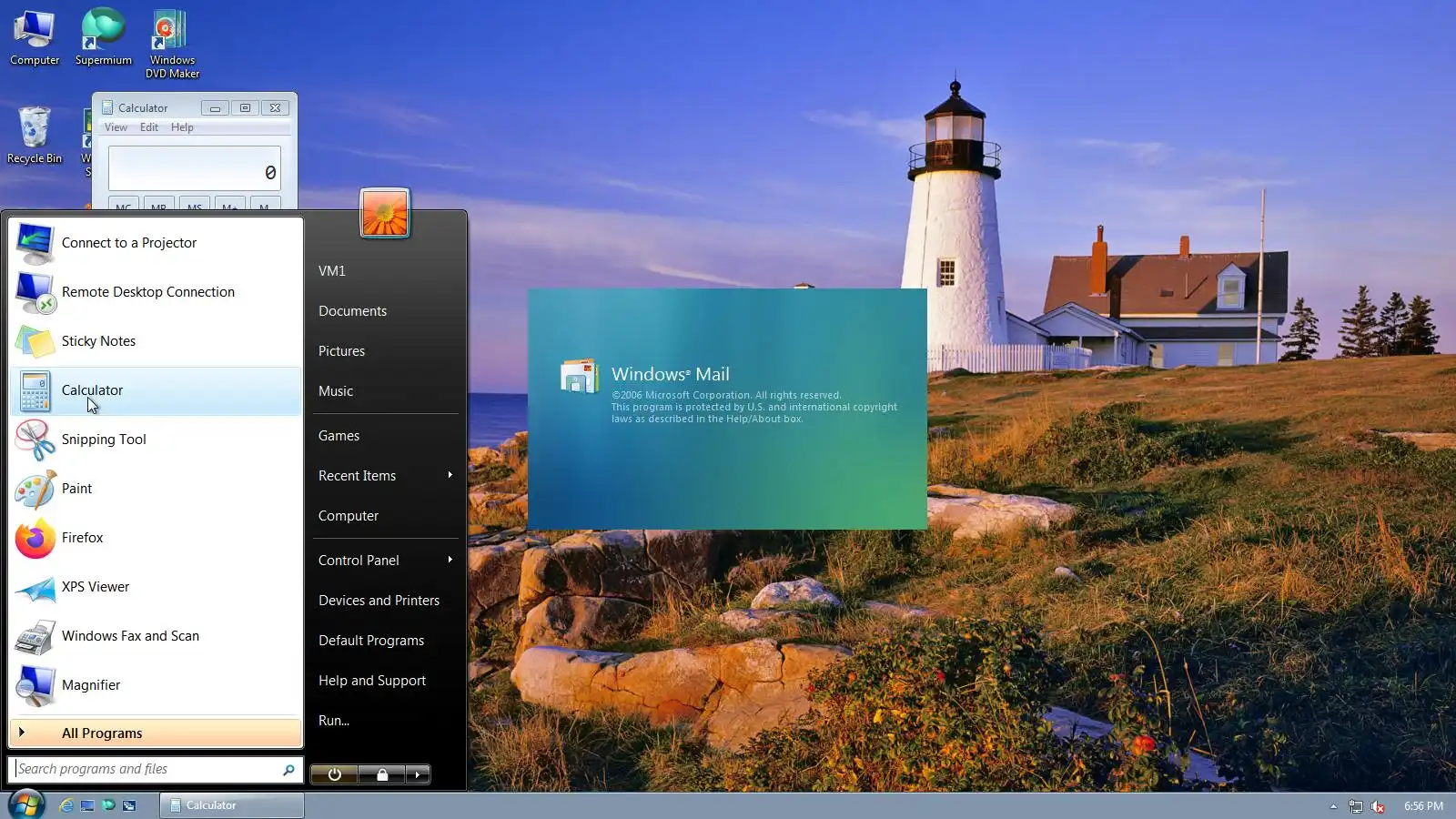Open Documents from the Start menu
This screenshot has height=819, width=1456.
point(385,311)
